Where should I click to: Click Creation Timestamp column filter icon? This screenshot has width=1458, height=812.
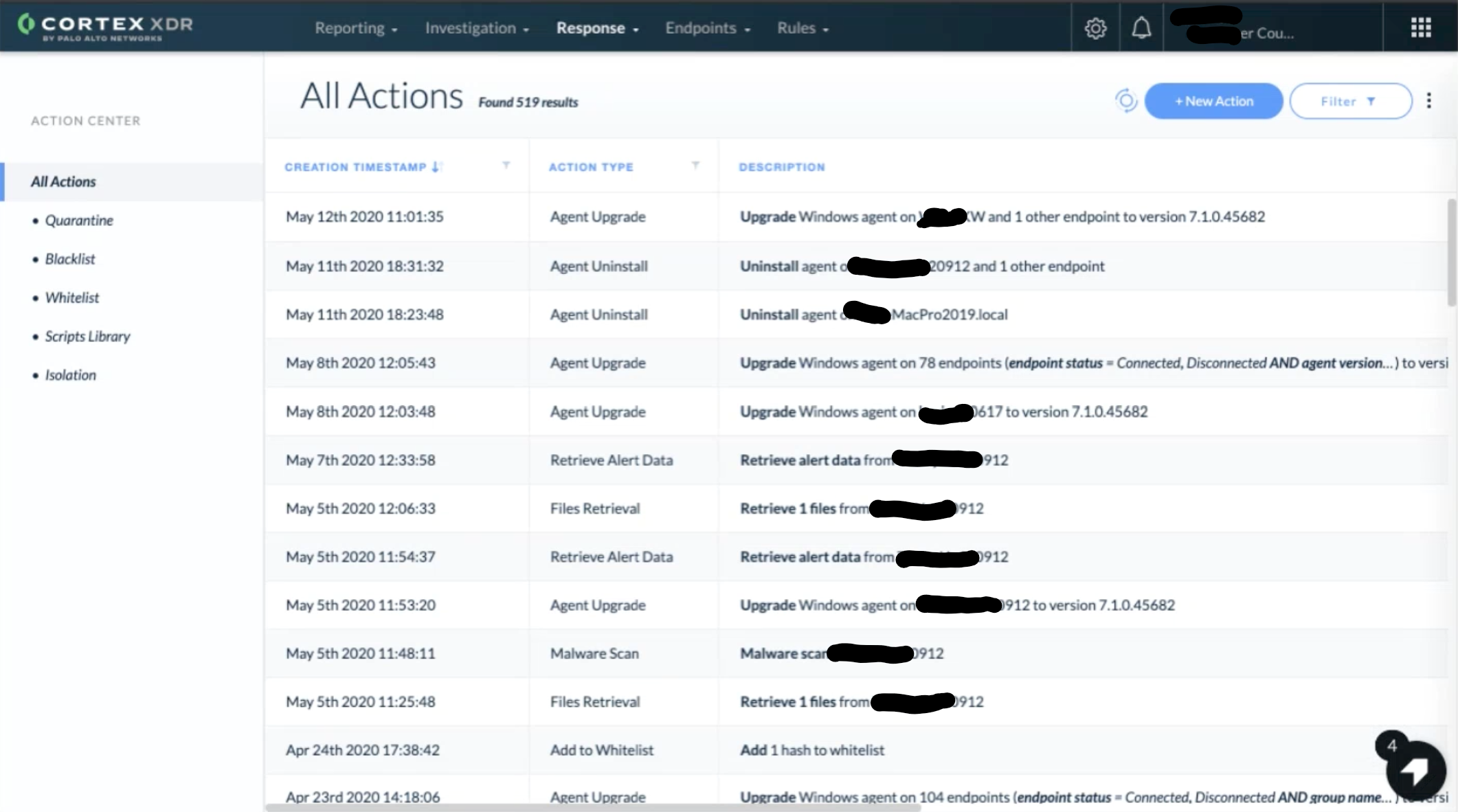coord(506,166)
